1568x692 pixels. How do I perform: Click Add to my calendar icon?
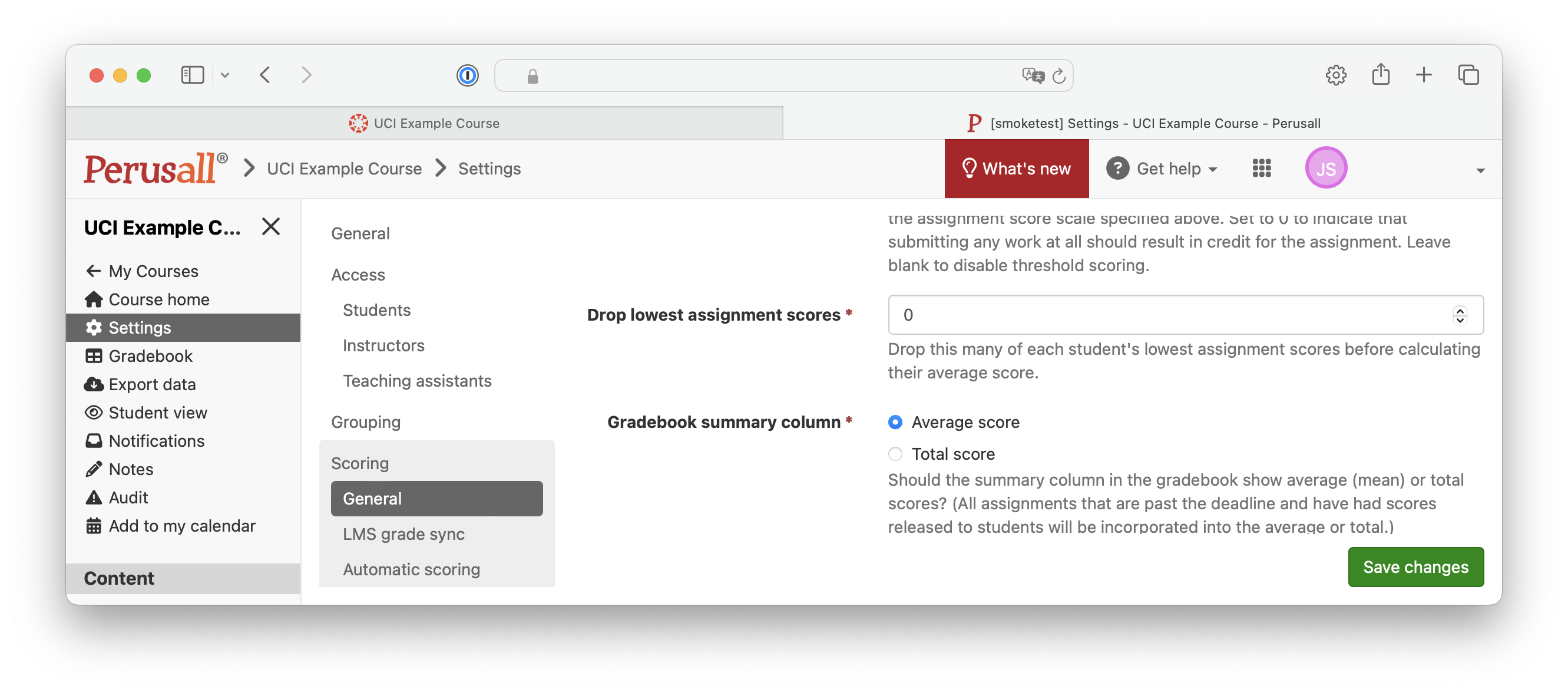tap(94, 526)
